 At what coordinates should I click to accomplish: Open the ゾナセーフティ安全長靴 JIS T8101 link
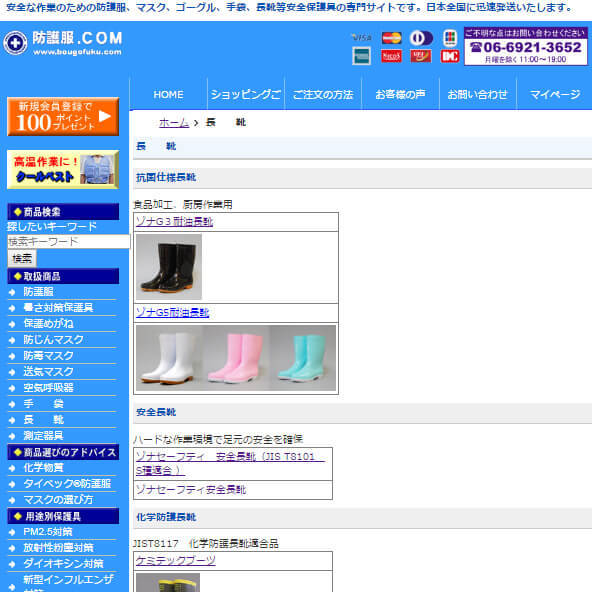[x=230, y=464]
